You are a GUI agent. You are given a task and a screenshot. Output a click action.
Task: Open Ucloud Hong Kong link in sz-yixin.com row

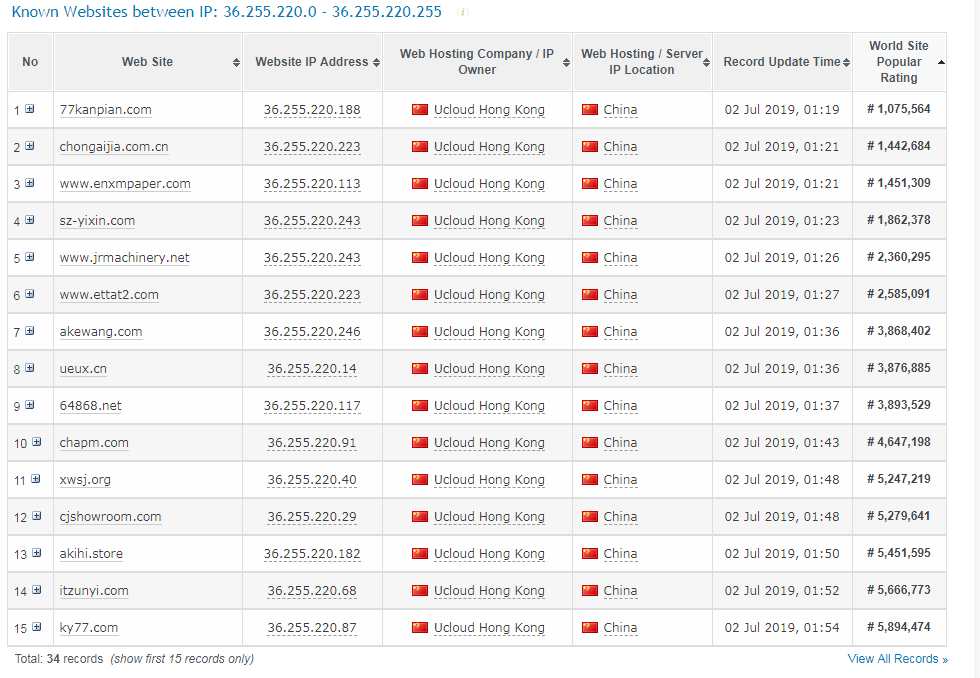(x=489, y=221)
